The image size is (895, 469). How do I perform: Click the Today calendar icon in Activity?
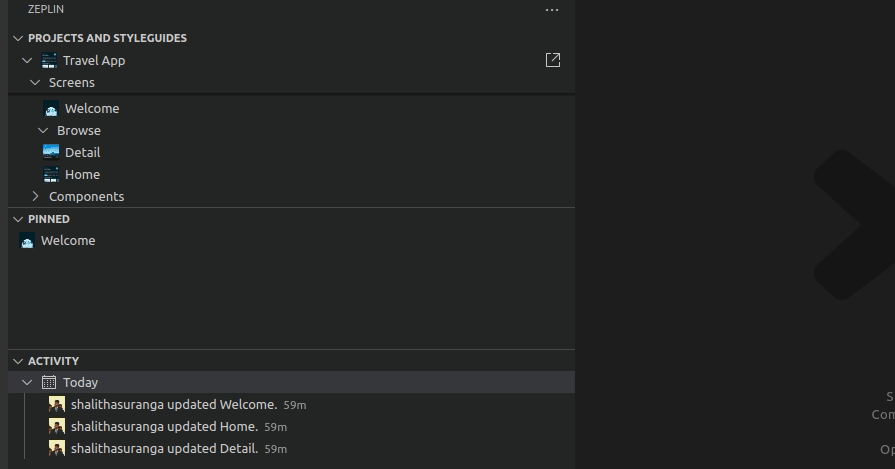pos(49,382)
